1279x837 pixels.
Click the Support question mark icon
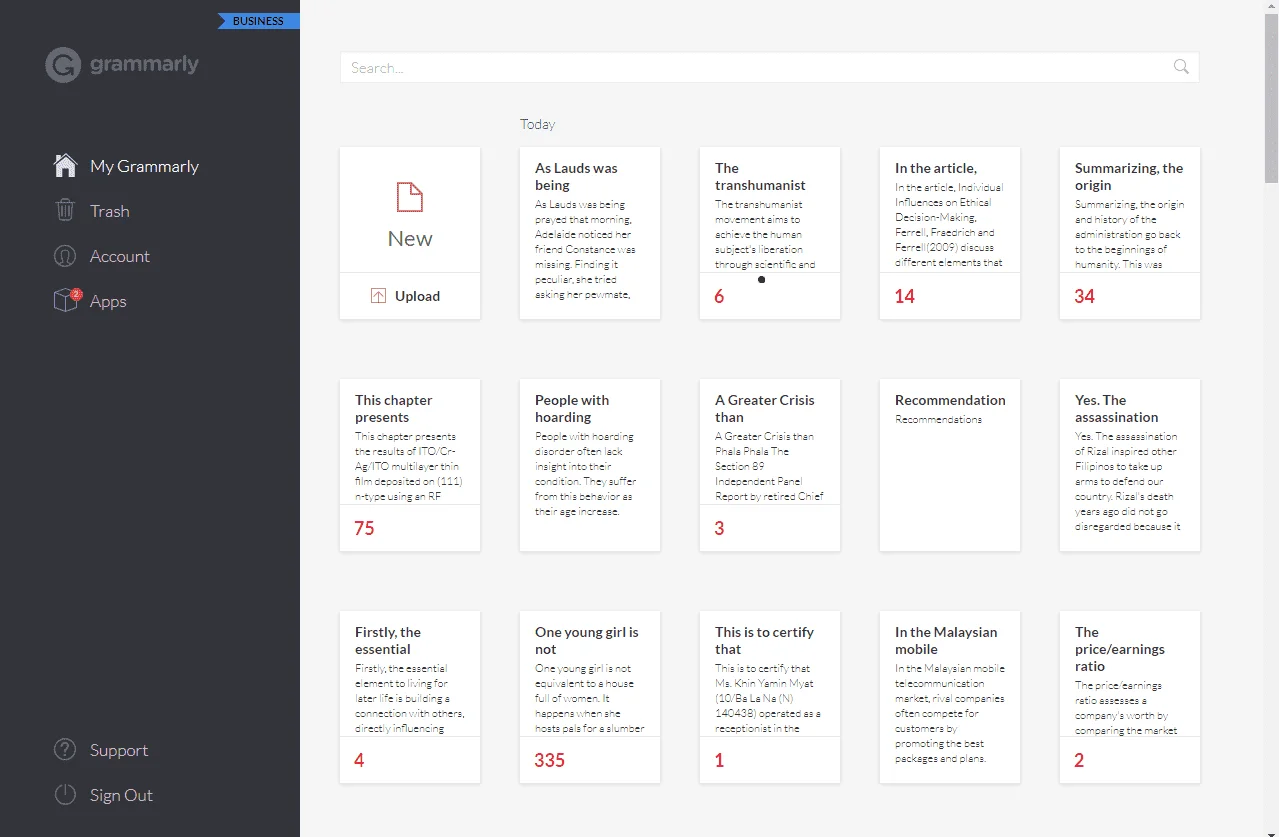[x=65, y=750]
